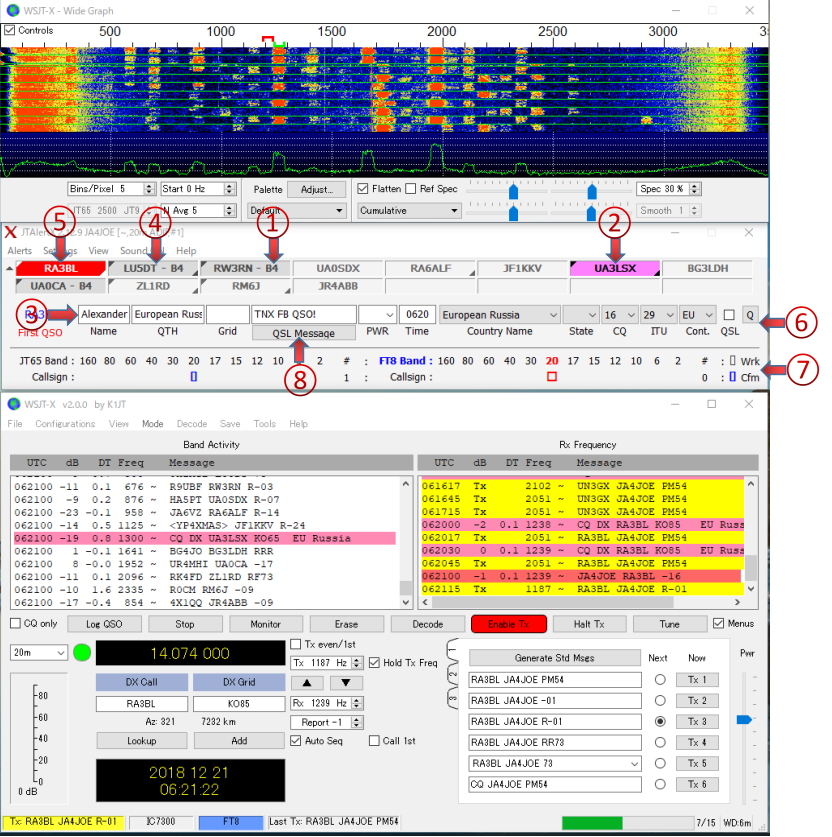Uncheck the Menus checkbox
The image size is (832, 837).
tap(718, 623)
